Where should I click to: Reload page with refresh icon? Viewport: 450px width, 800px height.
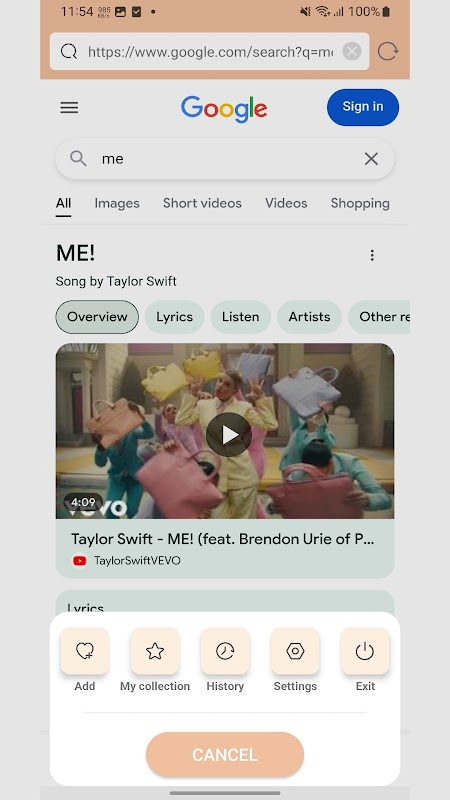388,52
